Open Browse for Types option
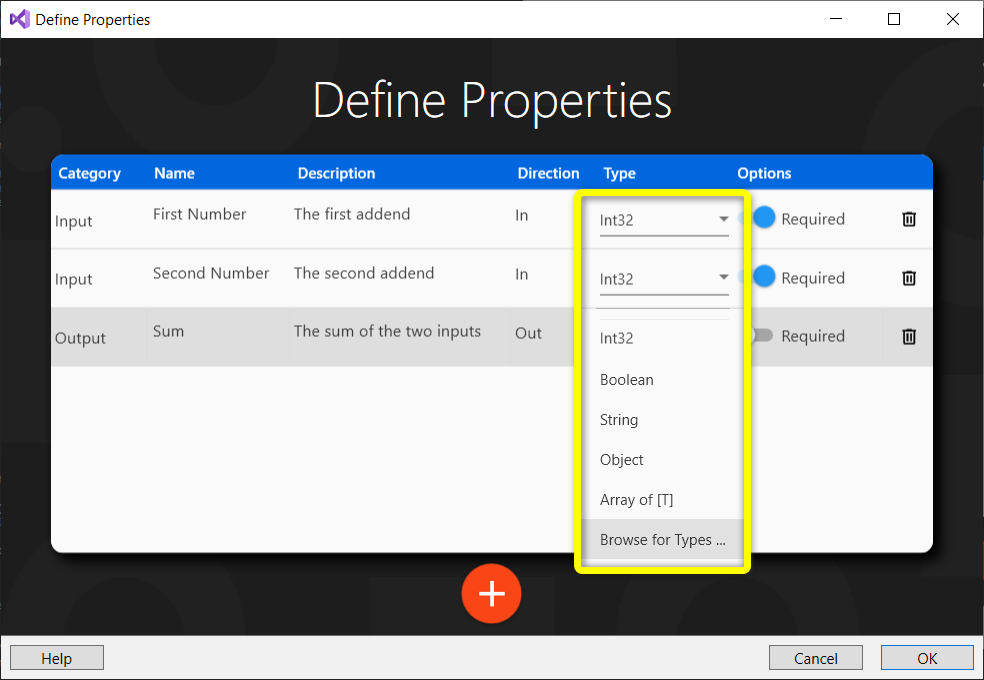 [662, 540]
